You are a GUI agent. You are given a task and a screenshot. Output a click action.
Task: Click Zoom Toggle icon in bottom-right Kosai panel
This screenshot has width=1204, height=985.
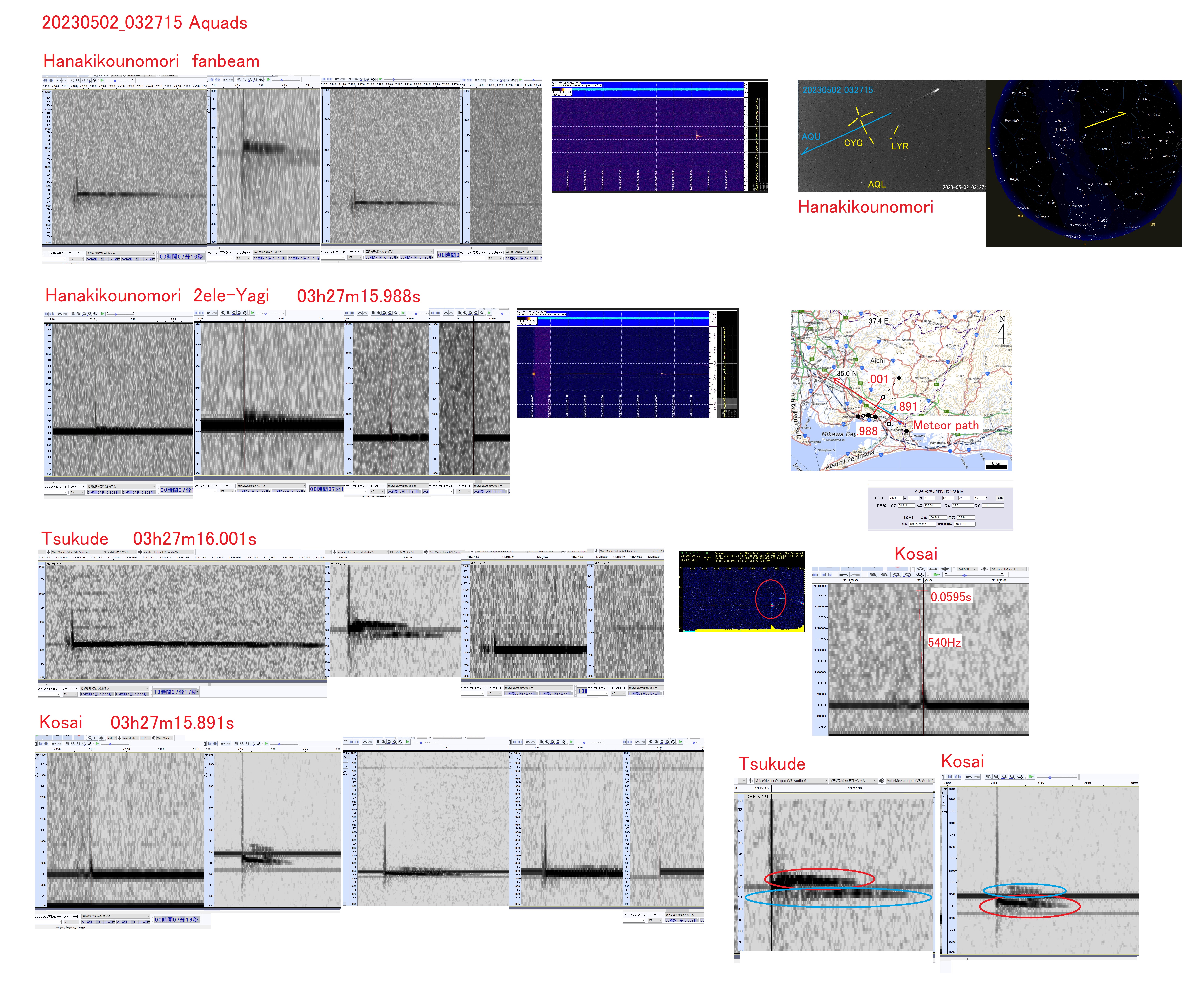coord(1020,777)
